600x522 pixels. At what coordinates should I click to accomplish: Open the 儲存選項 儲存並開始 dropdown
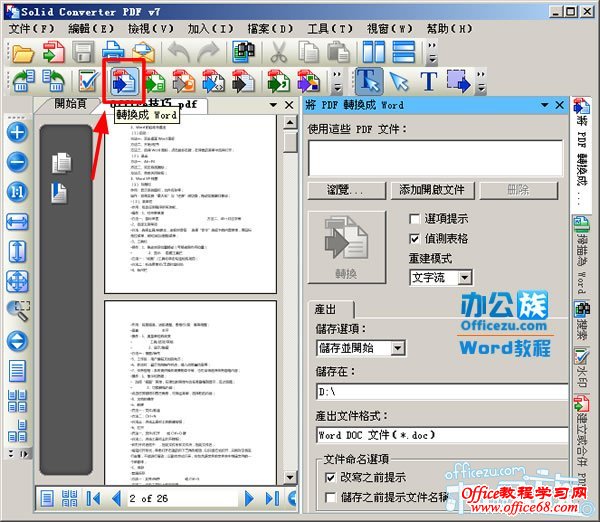click(x=398, y=348)
